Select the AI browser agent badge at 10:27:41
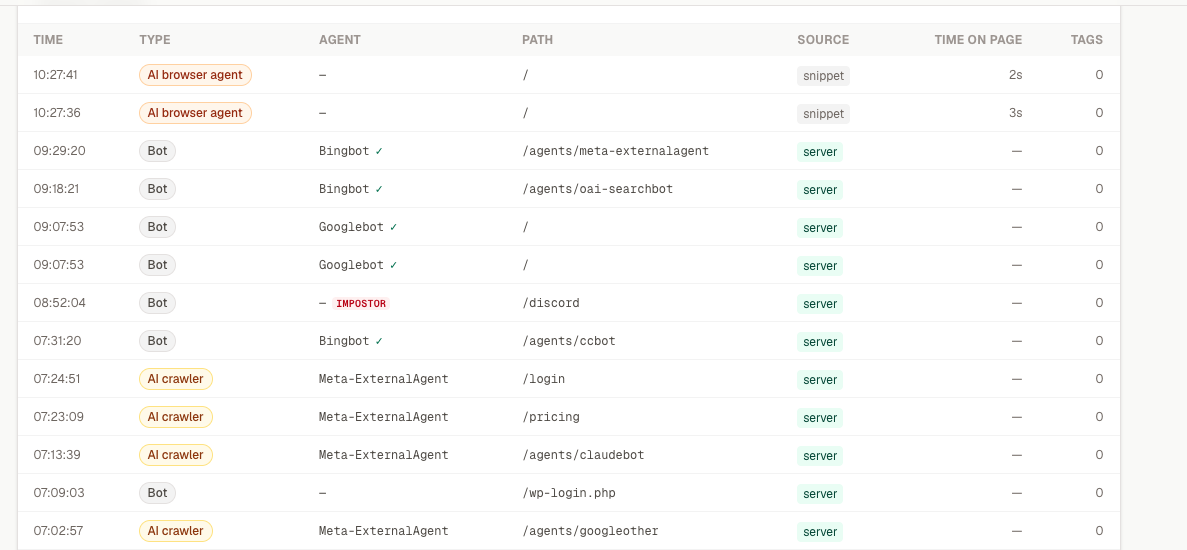 point(195,75)
